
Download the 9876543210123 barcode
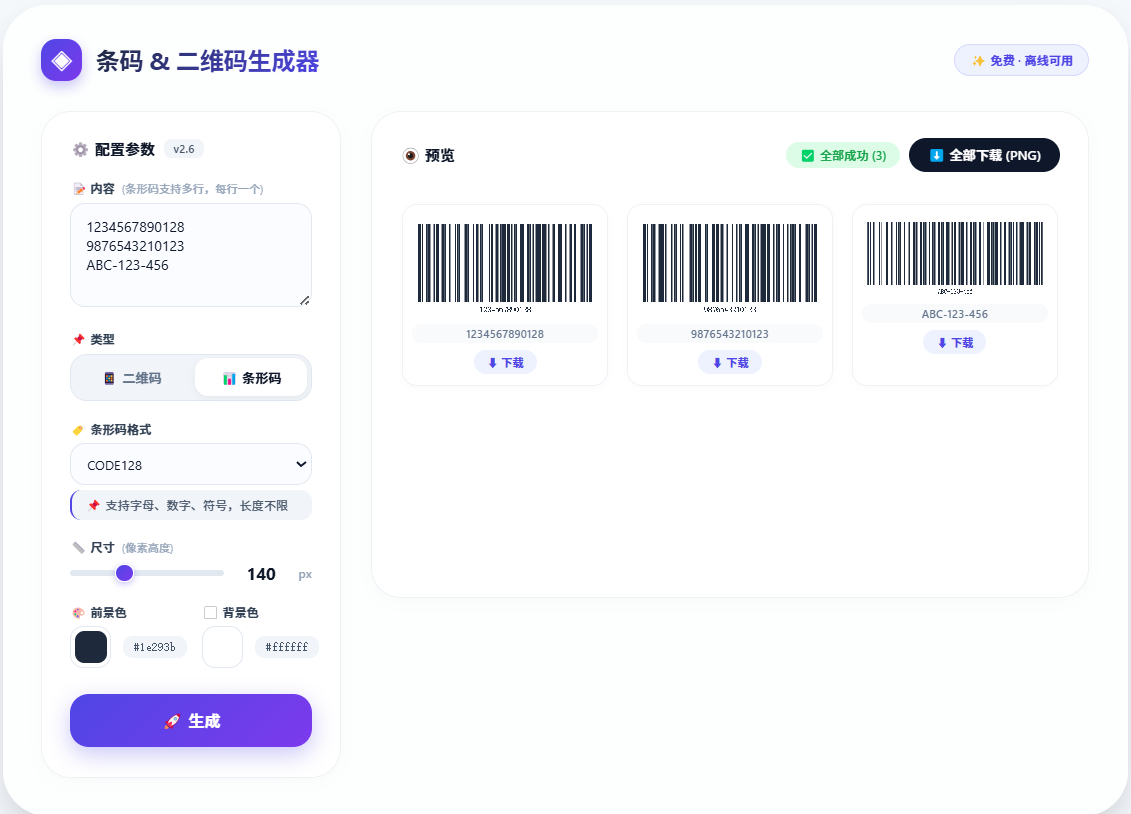[x=729, y=363]
